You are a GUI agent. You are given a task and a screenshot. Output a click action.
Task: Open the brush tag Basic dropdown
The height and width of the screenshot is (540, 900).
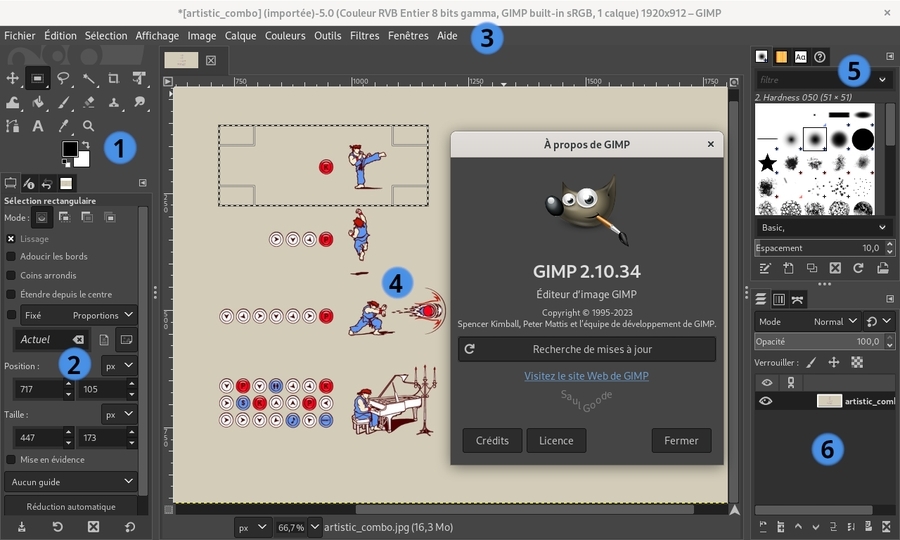tap(824, 228)
